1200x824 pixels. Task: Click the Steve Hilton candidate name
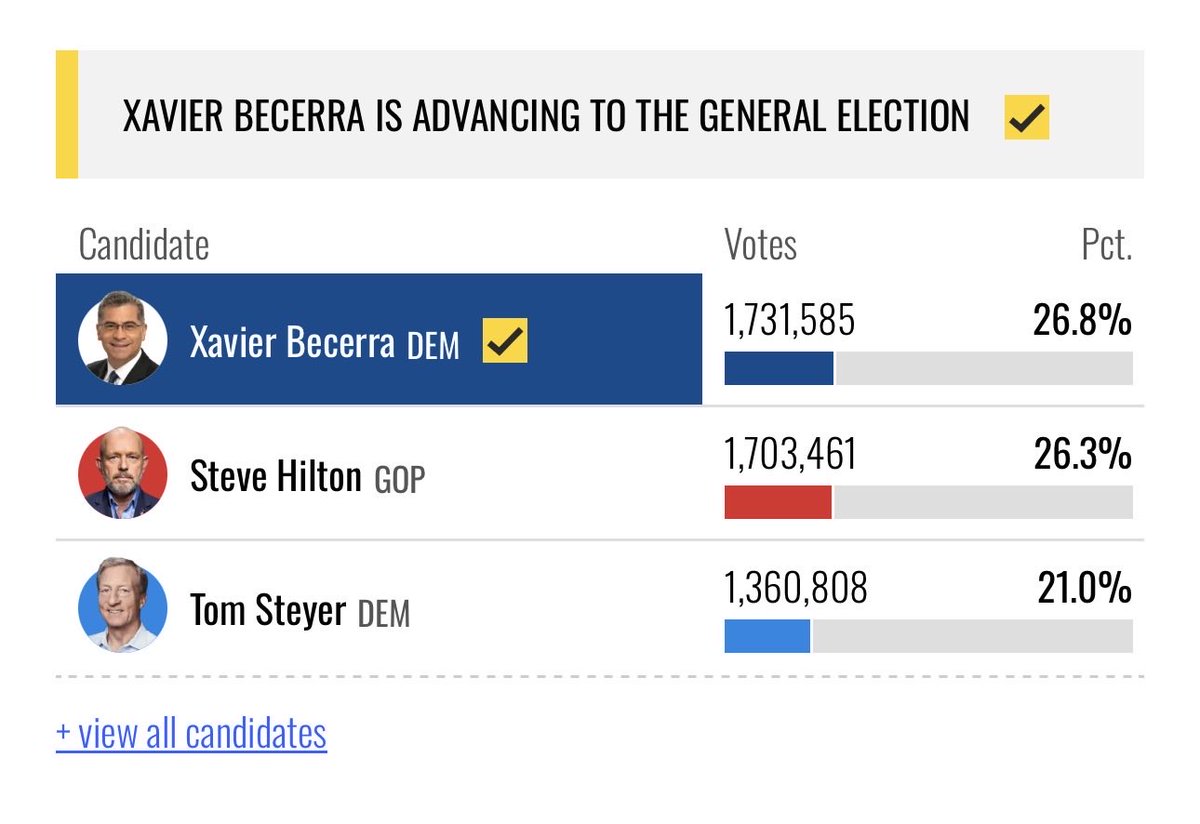coord(275,476)
